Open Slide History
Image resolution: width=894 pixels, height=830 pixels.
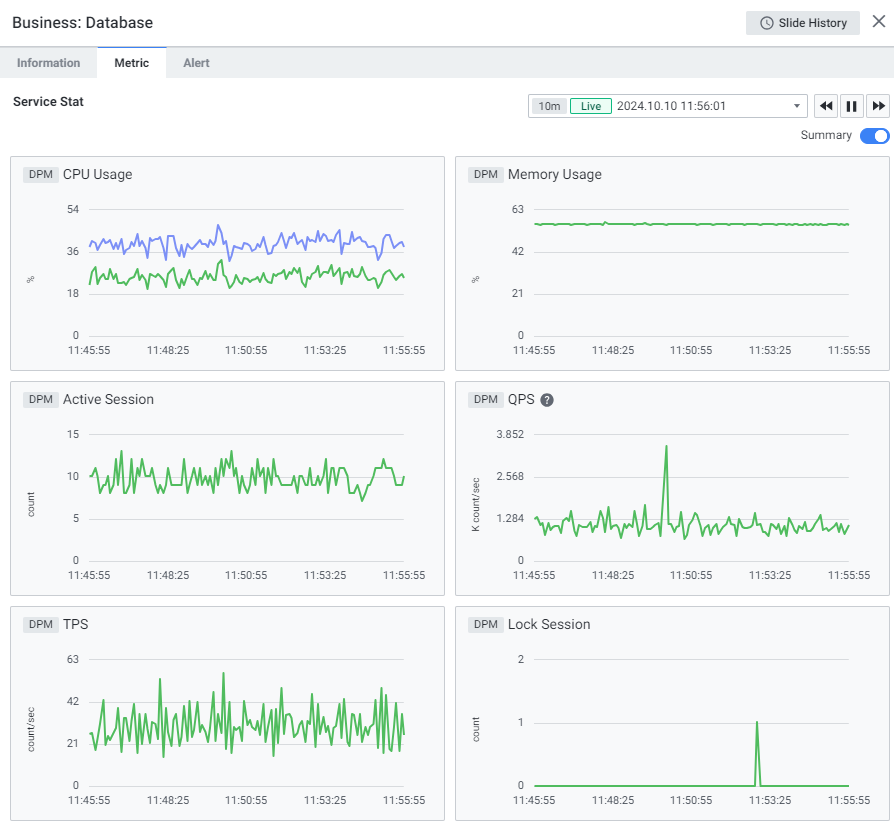803,23
